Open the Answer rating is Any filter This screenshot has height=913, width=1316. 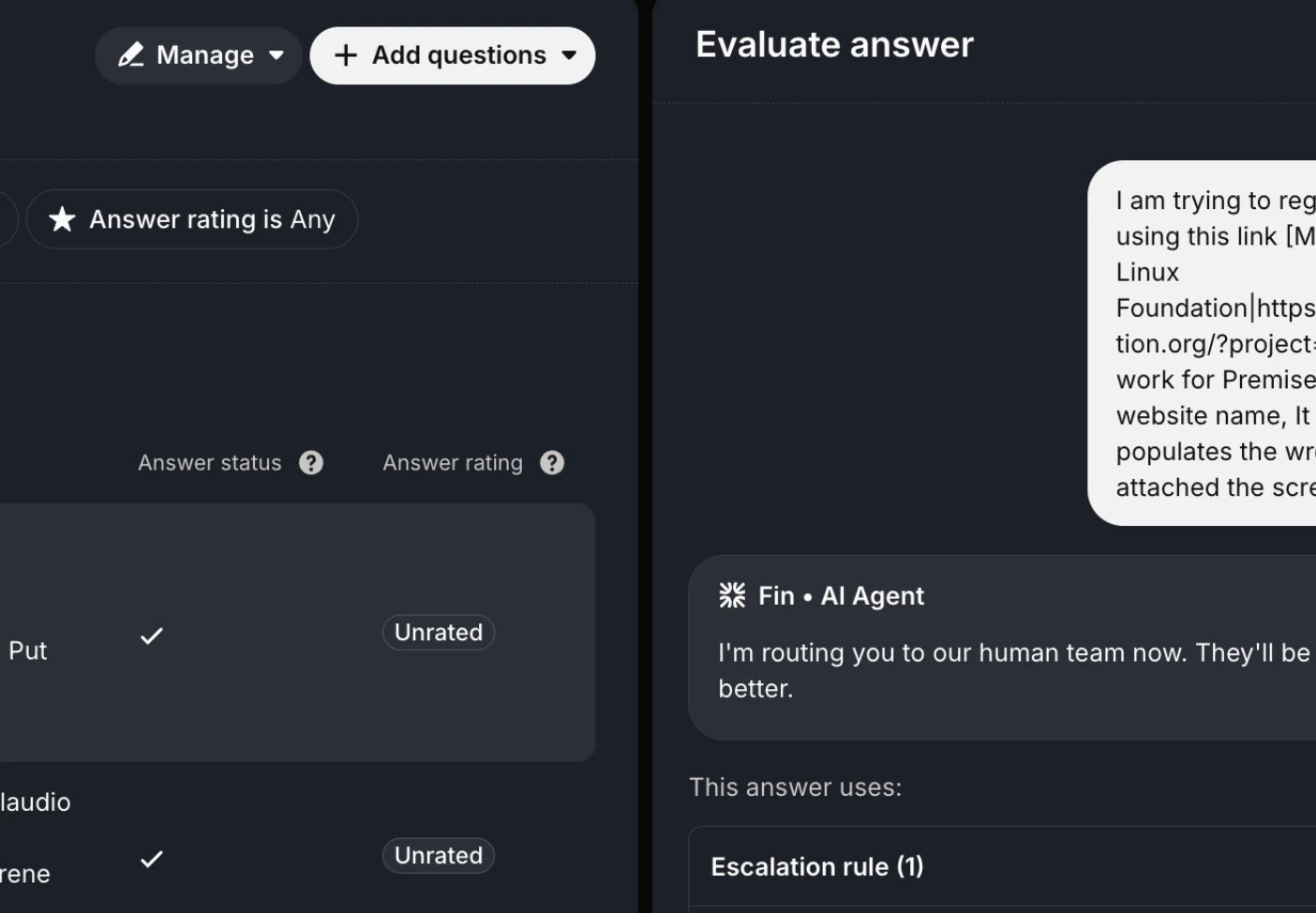point(192,219)
